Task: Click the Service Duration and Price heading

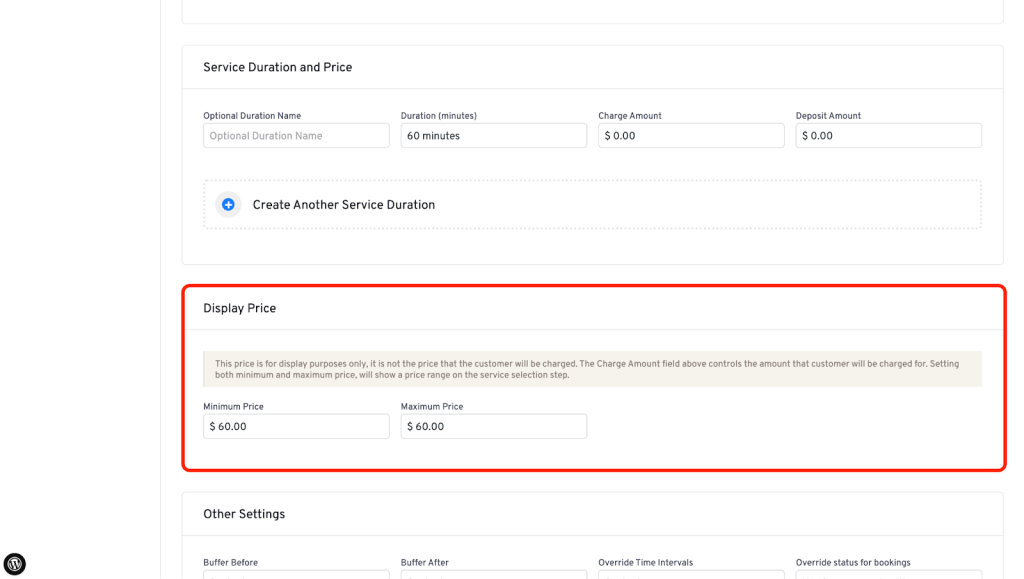Action: (277, 68)
